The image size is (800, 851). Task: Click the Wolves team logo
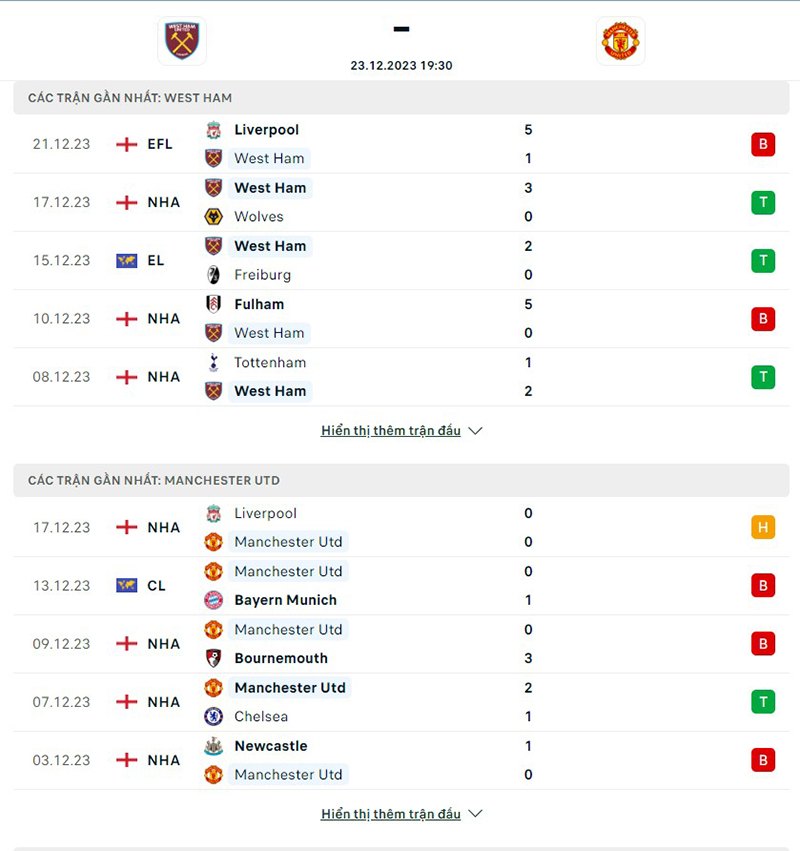213,217
